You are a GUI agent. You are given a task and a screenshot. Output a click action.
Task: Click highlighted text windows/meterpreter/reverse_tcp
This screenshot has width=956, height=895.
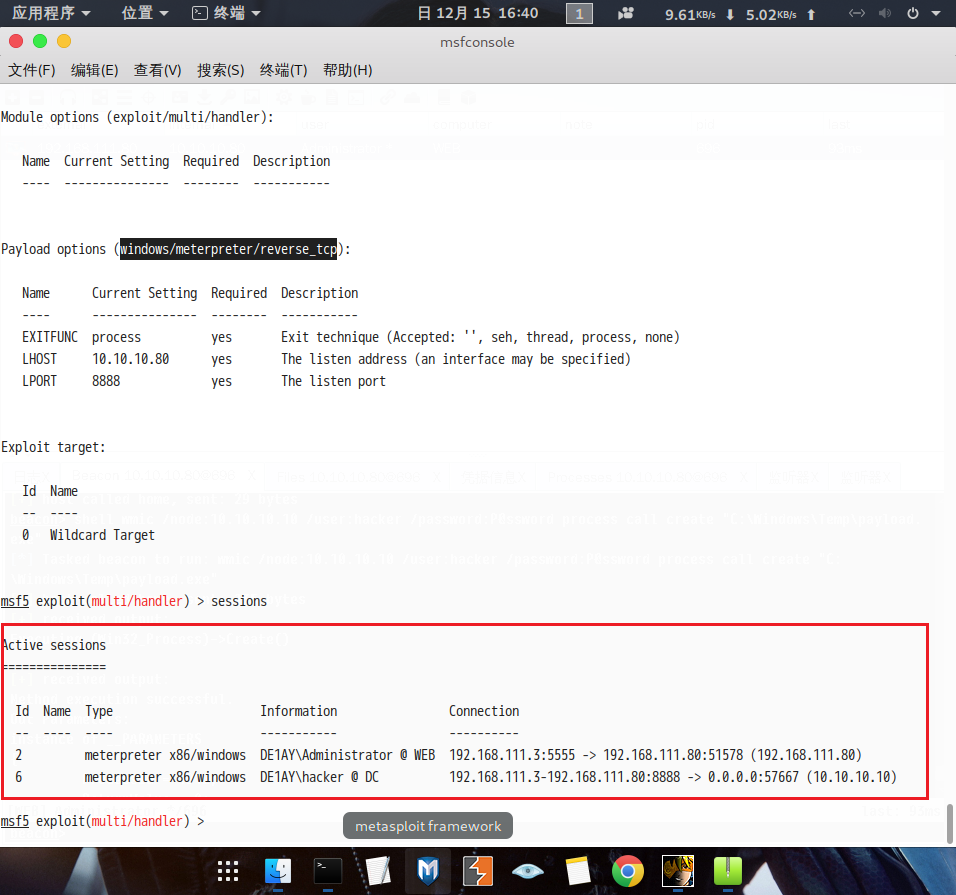tap(228, 249)
